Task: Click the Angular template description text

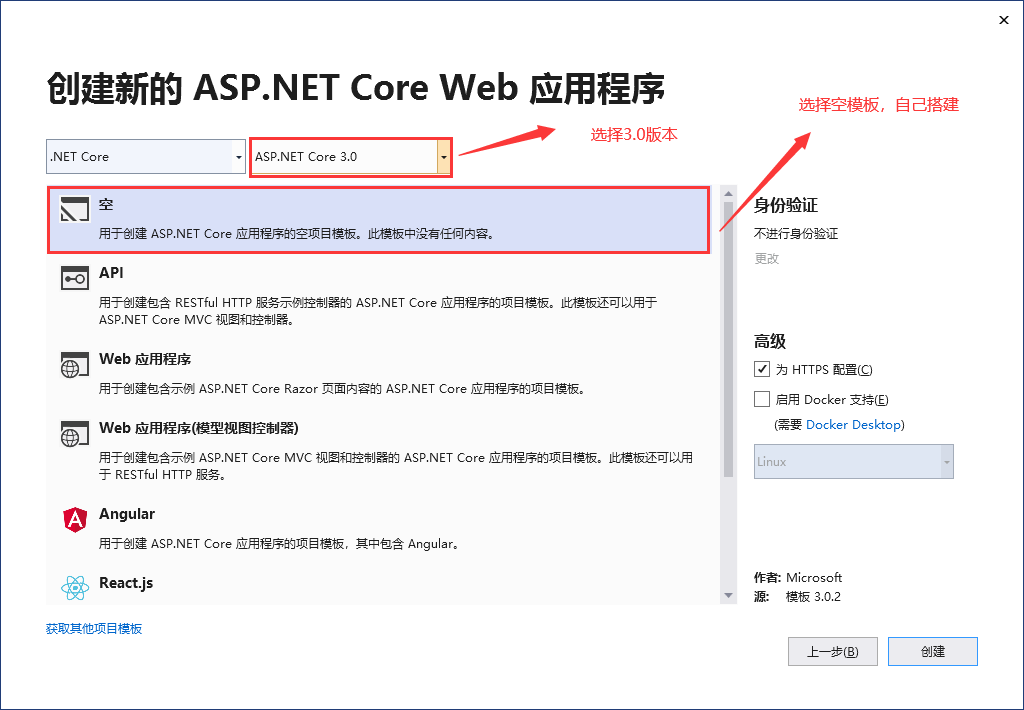Action: coord(280,543)
